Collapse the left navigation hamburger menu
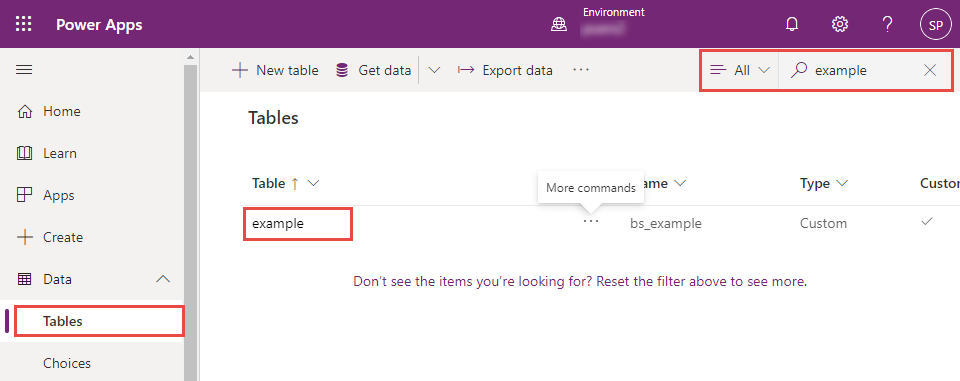The image size is (960, 381). click(24, 70)
